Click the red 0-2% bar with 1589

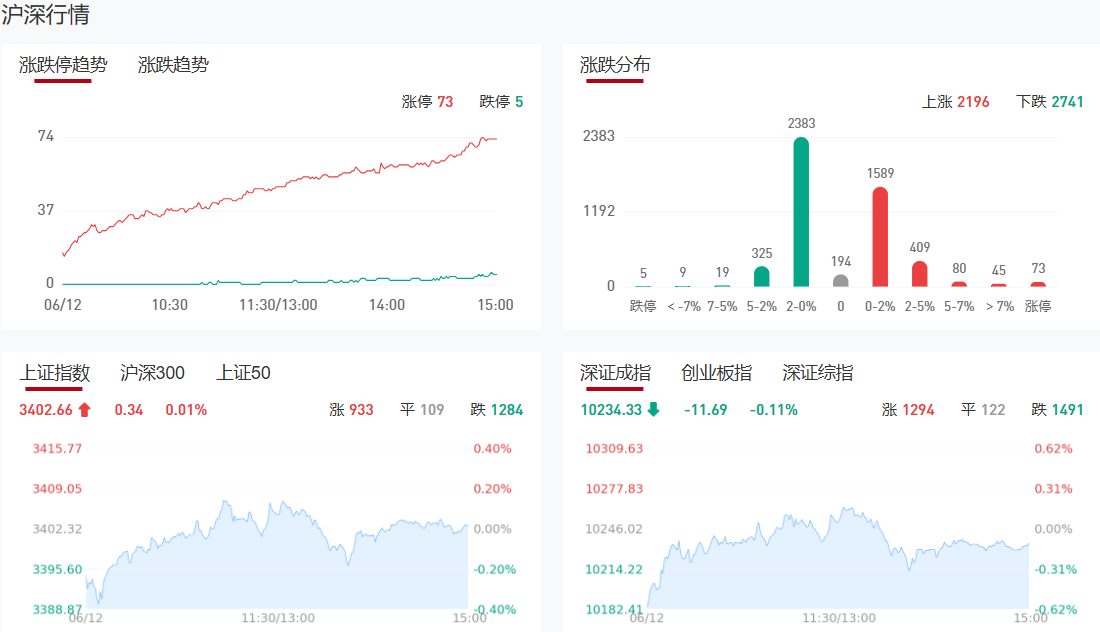pyautogui.click(x=880, y=237)
